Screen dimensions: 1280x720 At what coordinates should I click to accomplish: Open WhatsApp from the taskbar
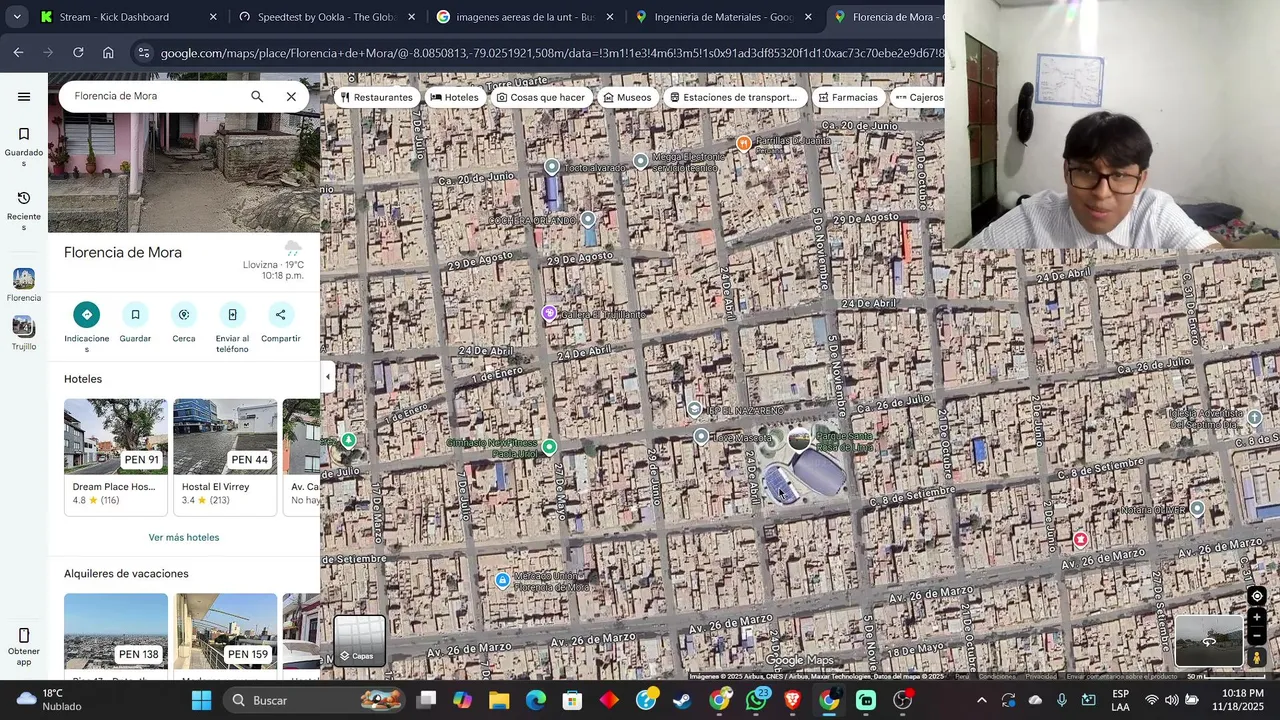pos(756,700)
